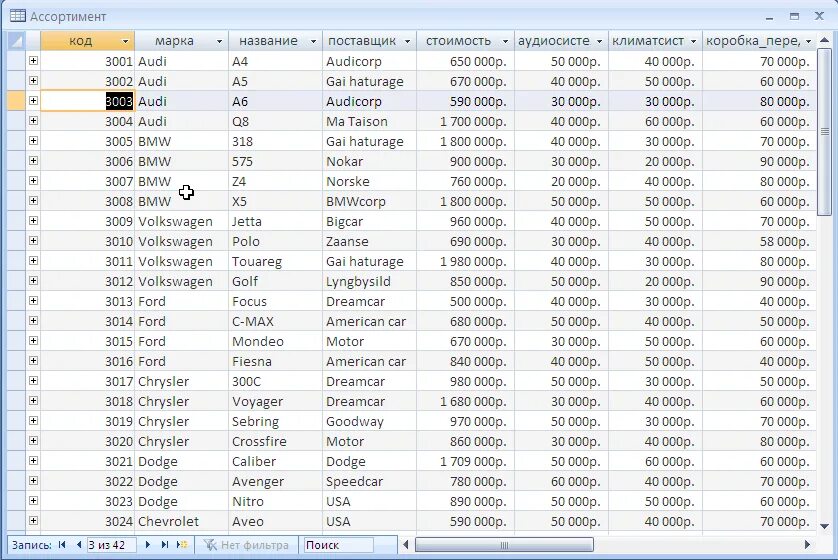Expand subdatasheet for record 3015
Image resolution: width=838 pixels, height=560 pixels.
pyautogui.click(x=33, y=341)
